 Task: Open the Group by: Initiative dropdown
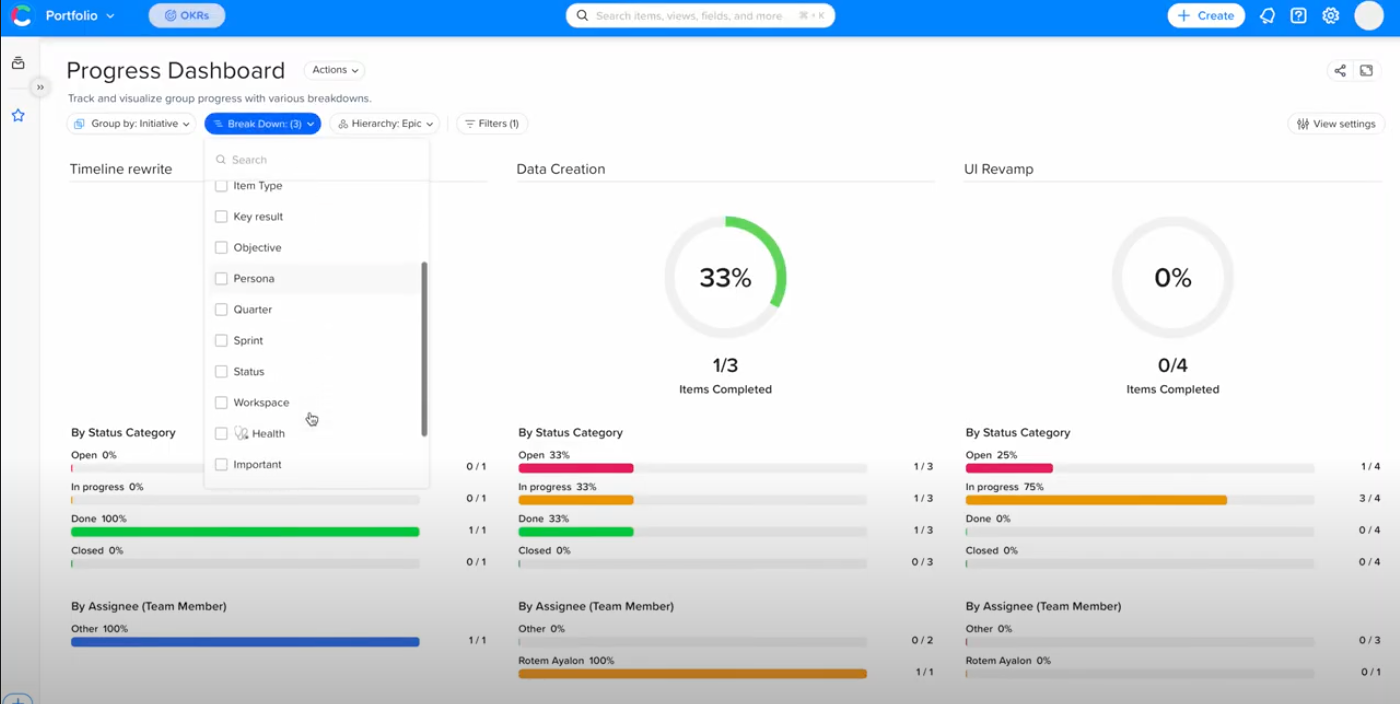[132, 124]
